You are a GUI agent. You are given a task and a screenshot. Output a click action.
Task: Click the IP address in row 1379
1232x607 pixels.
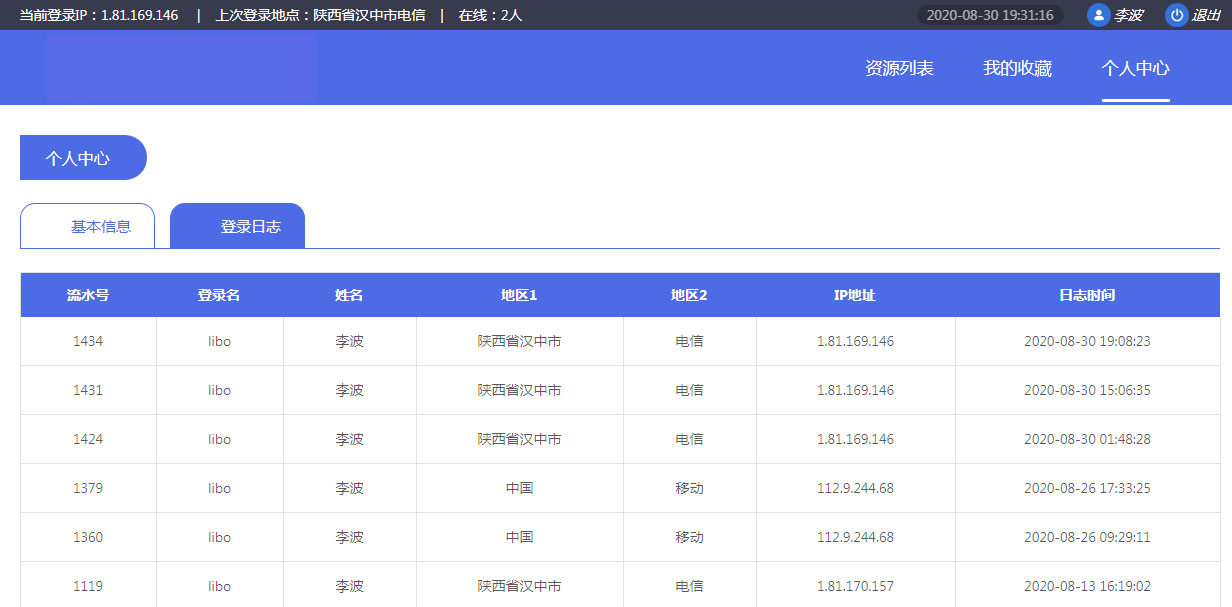point(855,488)
